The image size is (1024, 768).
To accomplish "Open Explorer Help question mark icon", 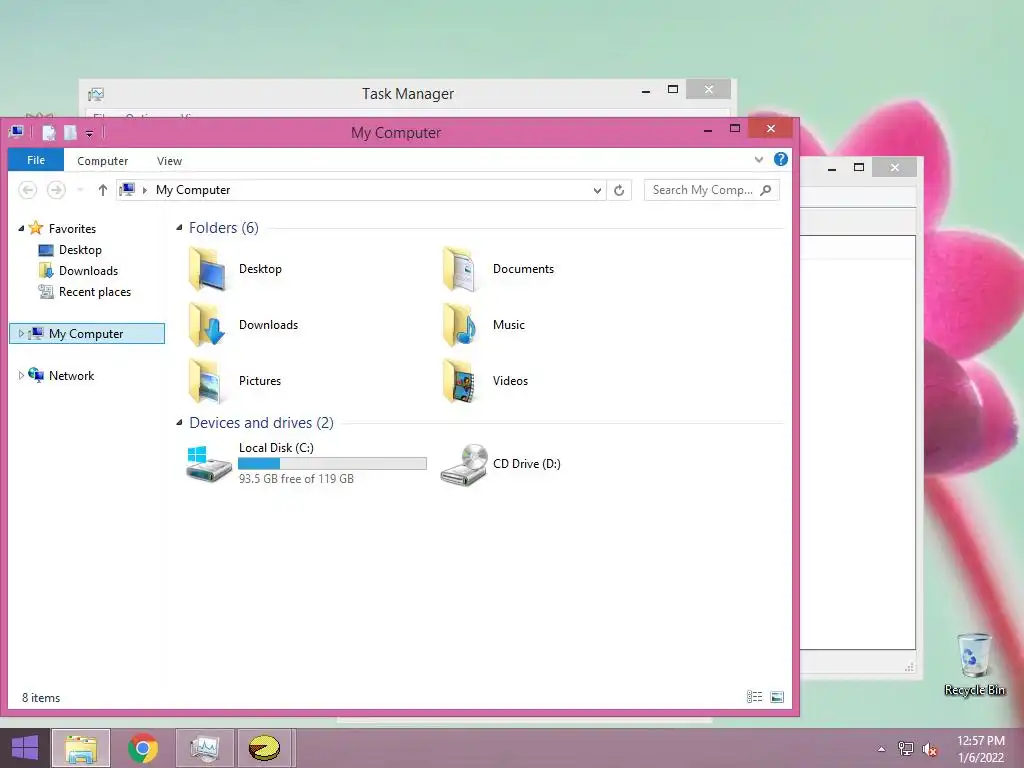I will pos(780,159).
